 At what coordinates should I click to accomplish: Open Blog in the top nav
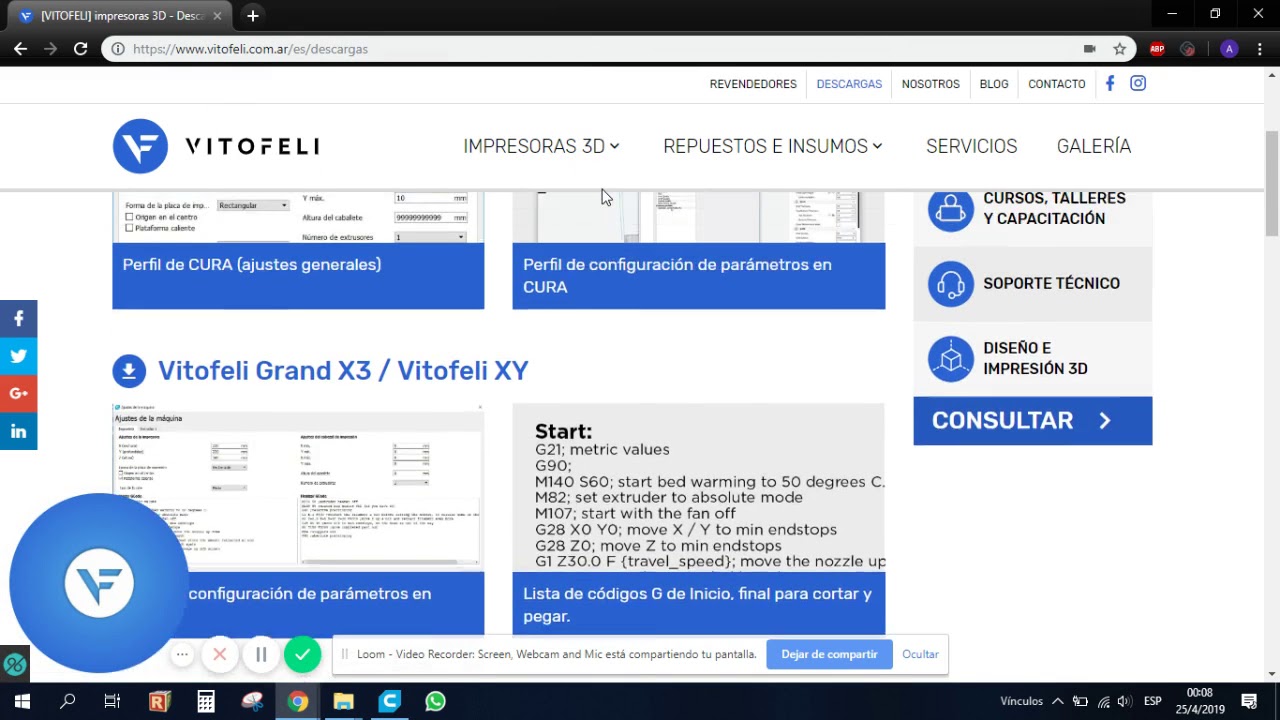coord(994,84)
